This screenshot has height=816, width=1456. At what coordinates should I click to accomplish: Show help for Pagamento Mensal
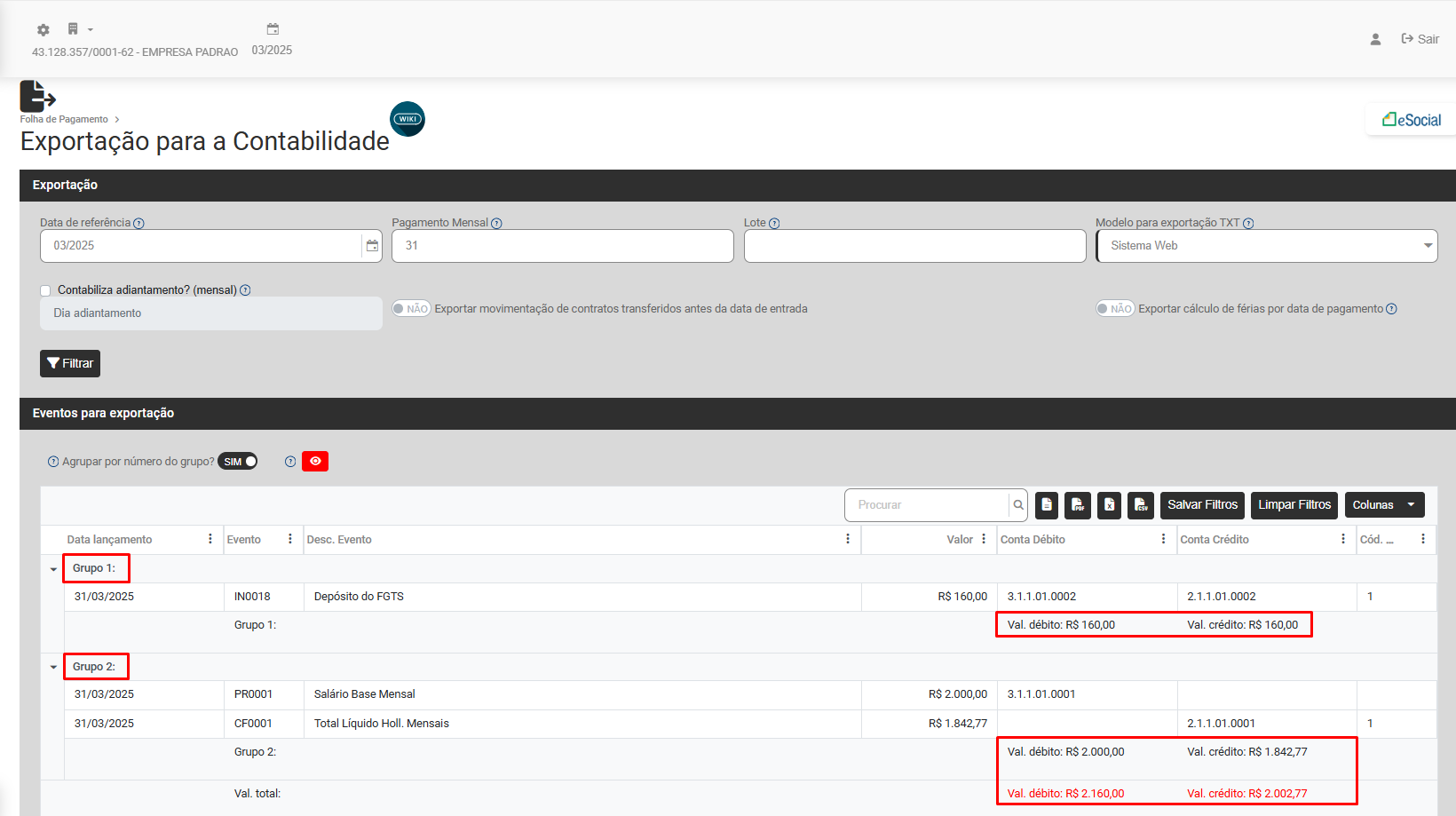coord(496,224)
